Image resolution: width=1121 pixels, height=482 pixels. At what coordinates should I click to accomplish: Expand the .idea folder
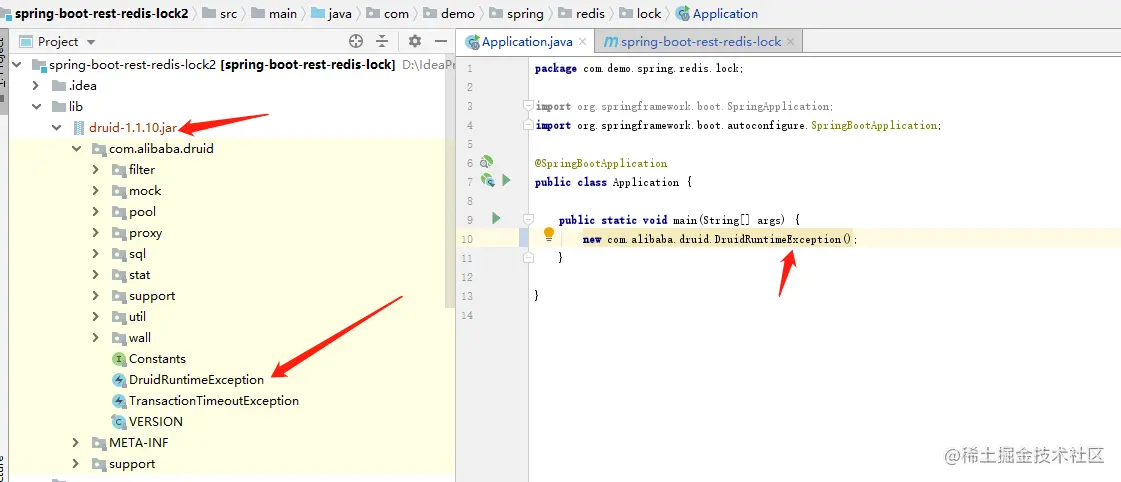[36, 86]
